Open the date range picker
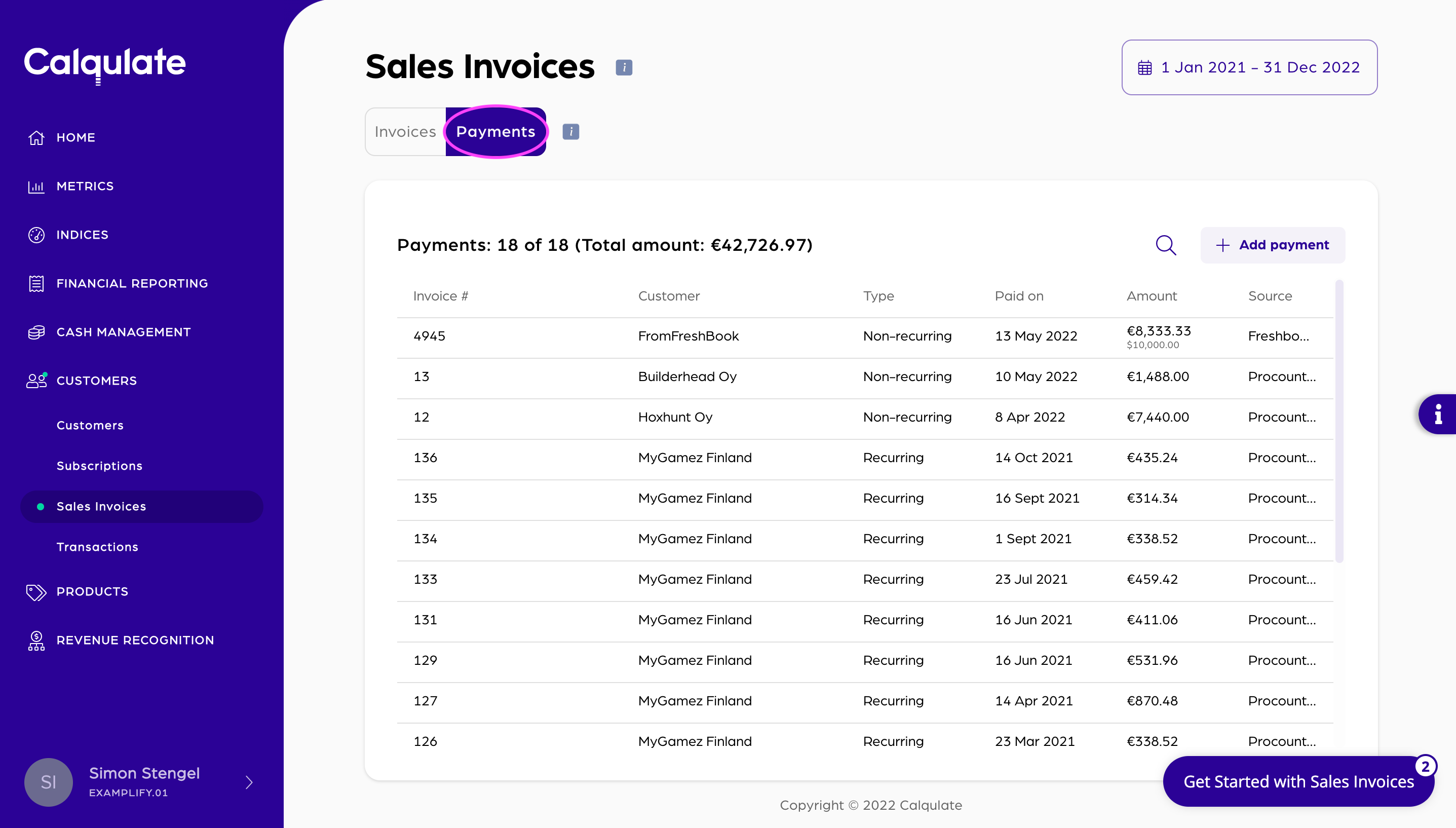This screenshot has height=828, width=1456. [x=1249, y=67]
